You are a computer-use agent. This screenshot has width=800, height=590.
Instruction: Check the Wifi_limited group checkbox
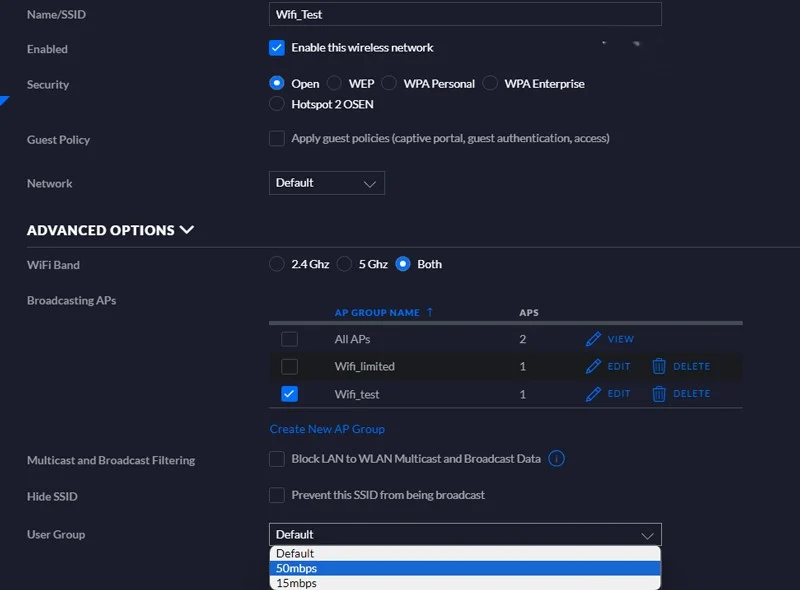point(289,366)
